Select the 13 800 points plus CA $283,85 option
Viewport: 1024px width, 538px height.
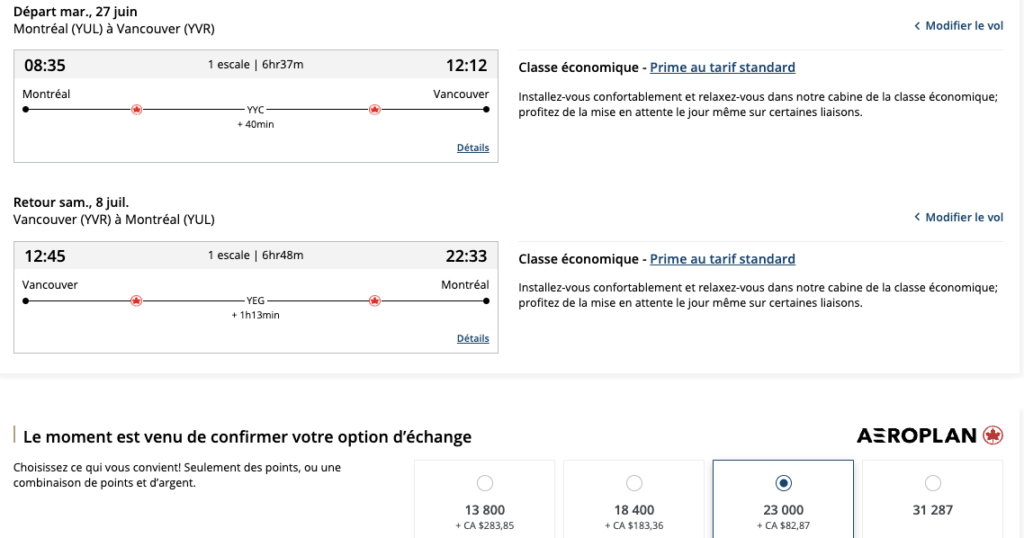coord(485,484)
